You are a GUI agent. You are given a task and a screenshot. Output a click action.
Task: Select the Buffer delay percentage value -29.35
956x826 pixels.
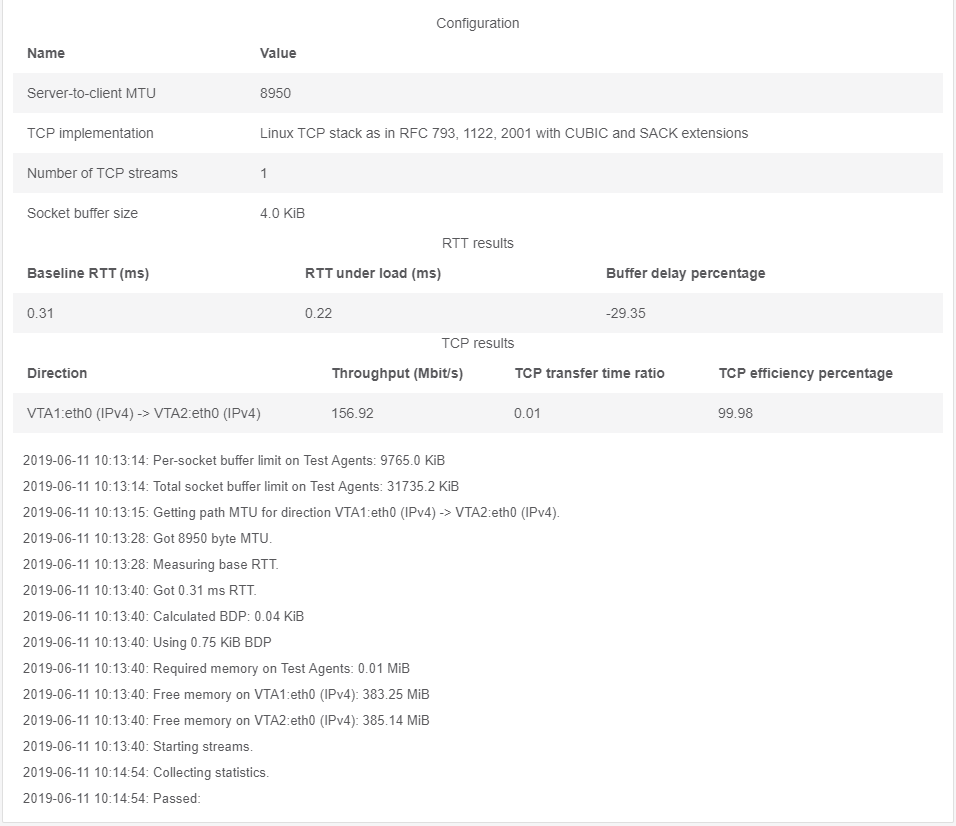625,313
